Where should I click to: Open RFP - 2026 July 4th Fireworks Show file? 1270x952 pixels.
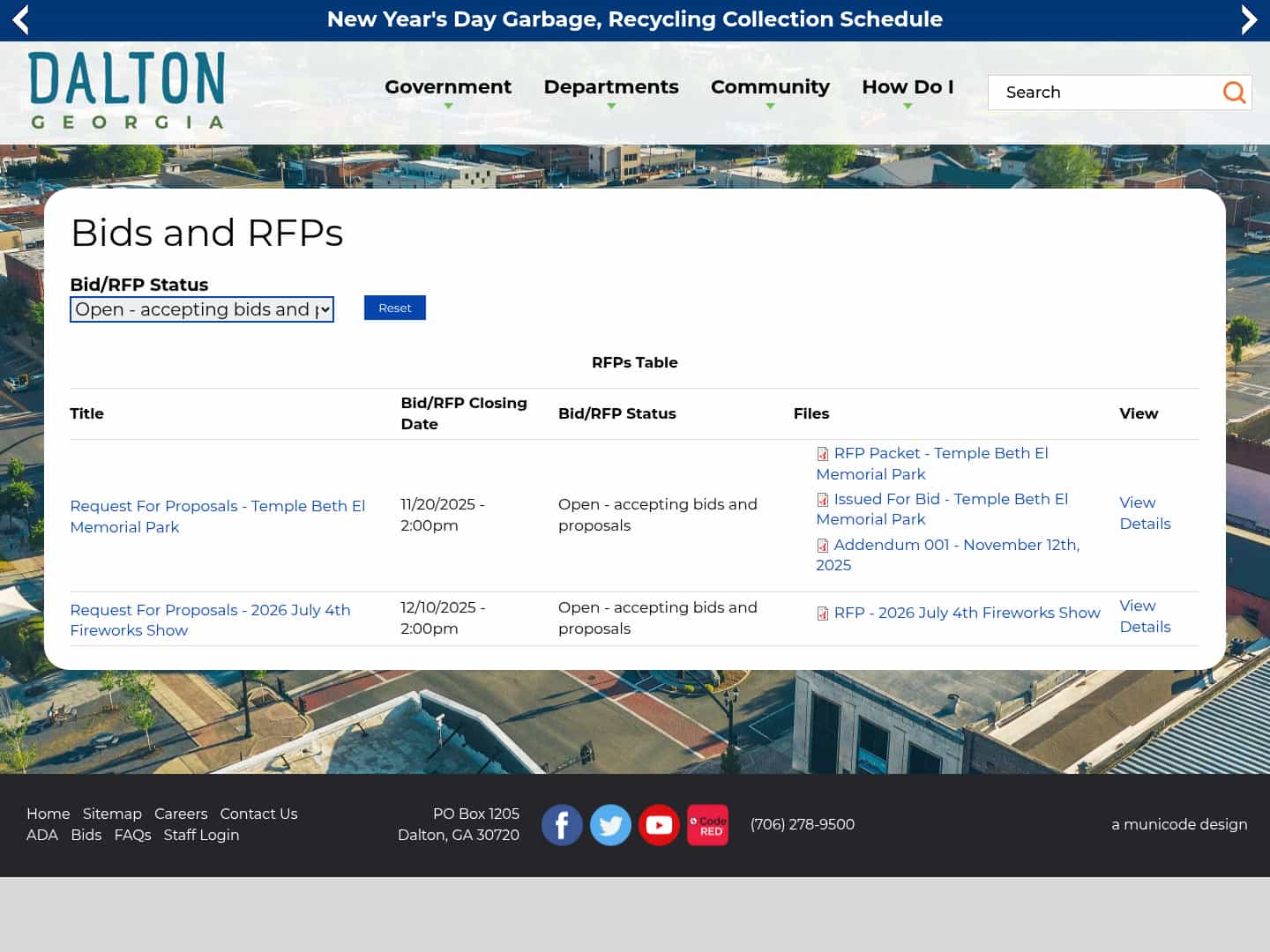point(967,613)
